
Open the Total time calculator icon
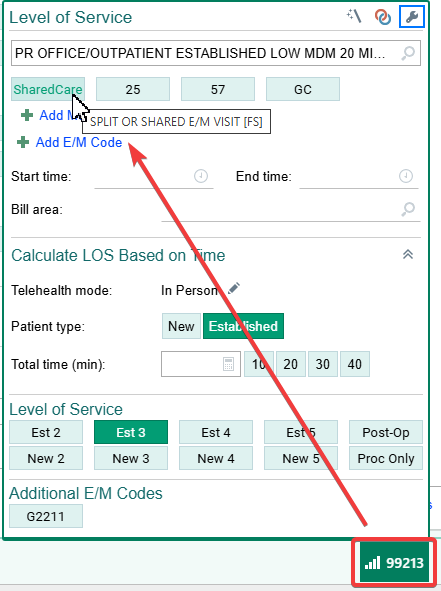click(228, 364)
